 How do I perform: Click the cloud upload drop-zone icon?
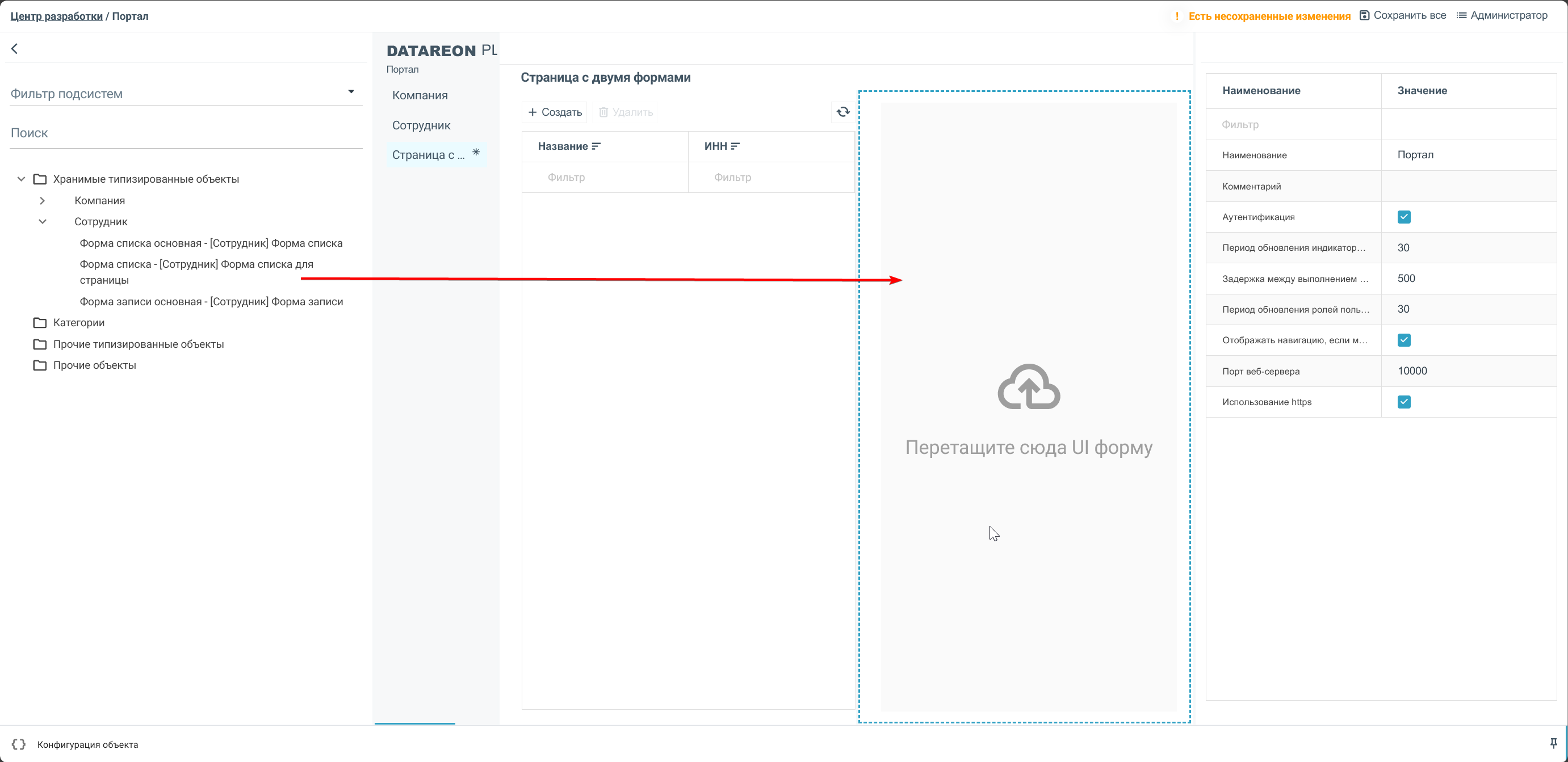point(1028,388)
